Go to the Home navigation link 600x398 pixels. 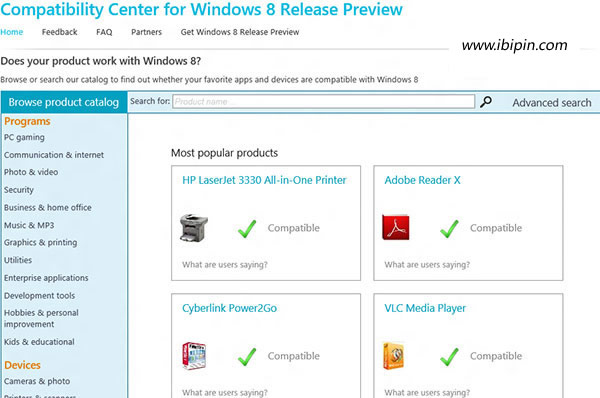(x=11, y=32)
